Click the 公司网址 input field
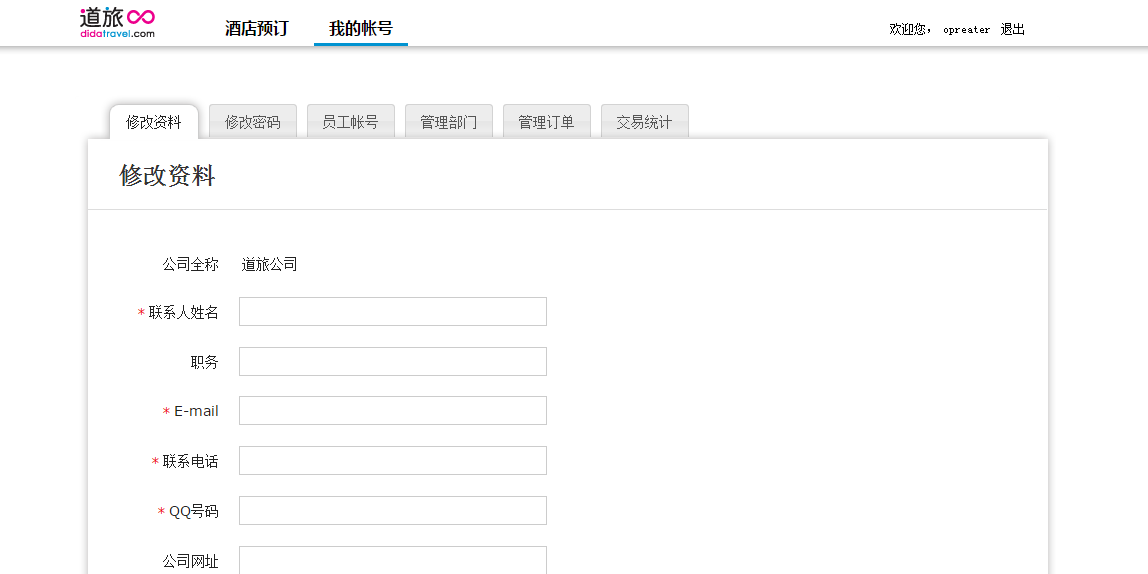The width and height of the screenshot is (1148, 574). click(x=392, y=560)
